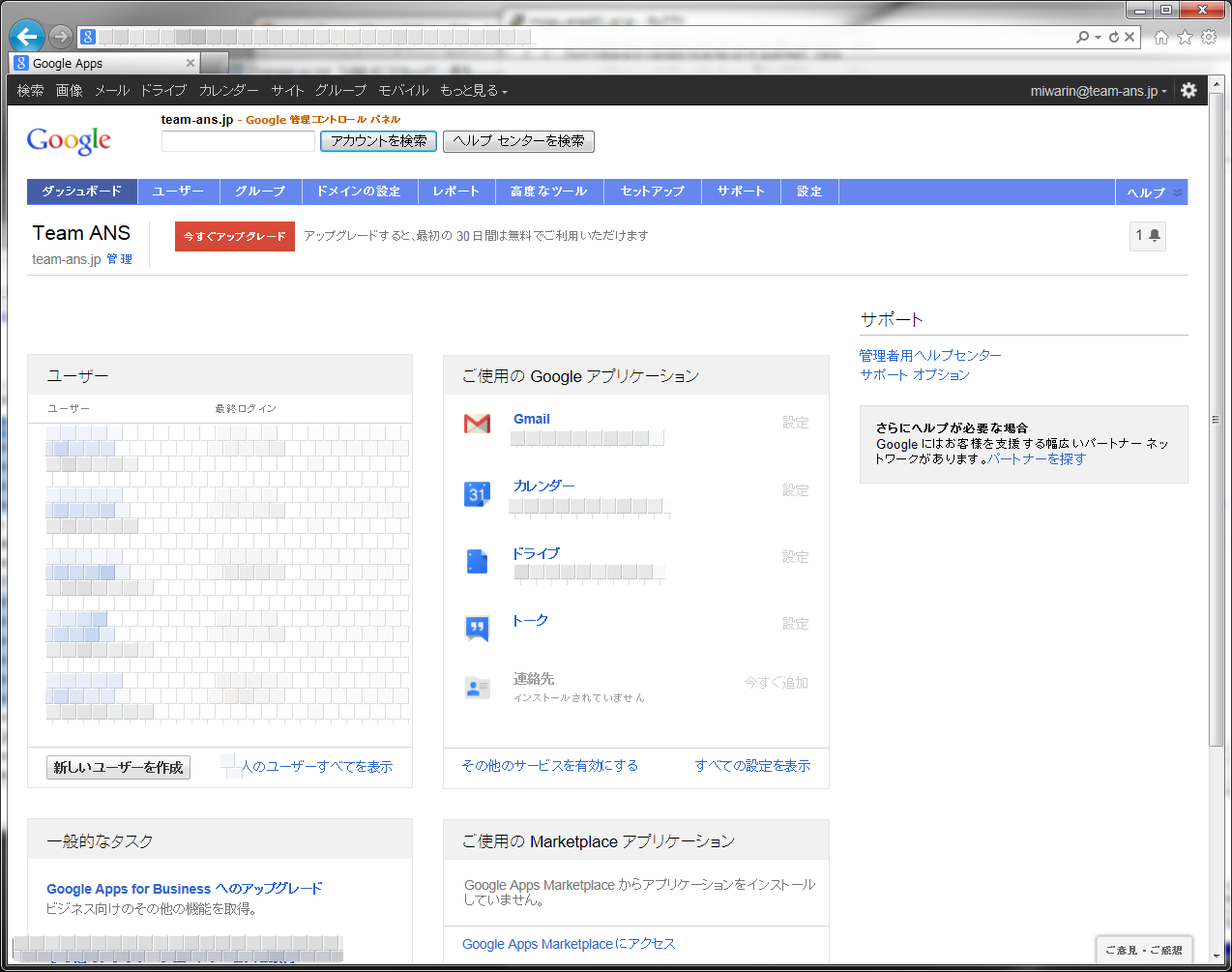This screenshot has height=972, width=1232.
Task: Open the 高度なツール tab
Action: tap(549, 191)
